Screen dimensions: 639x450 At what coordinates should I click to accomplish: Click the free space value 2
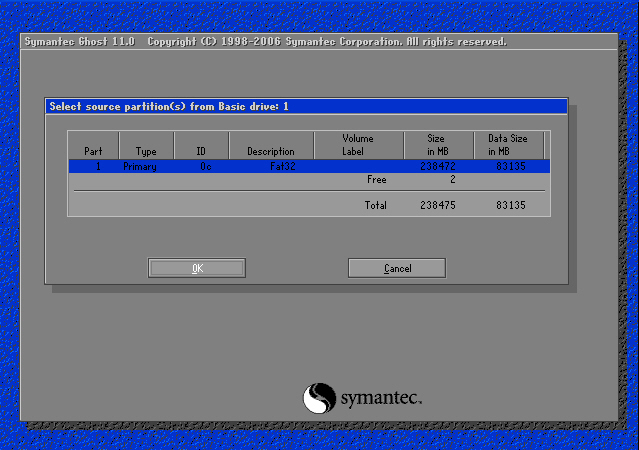point(453,179)
